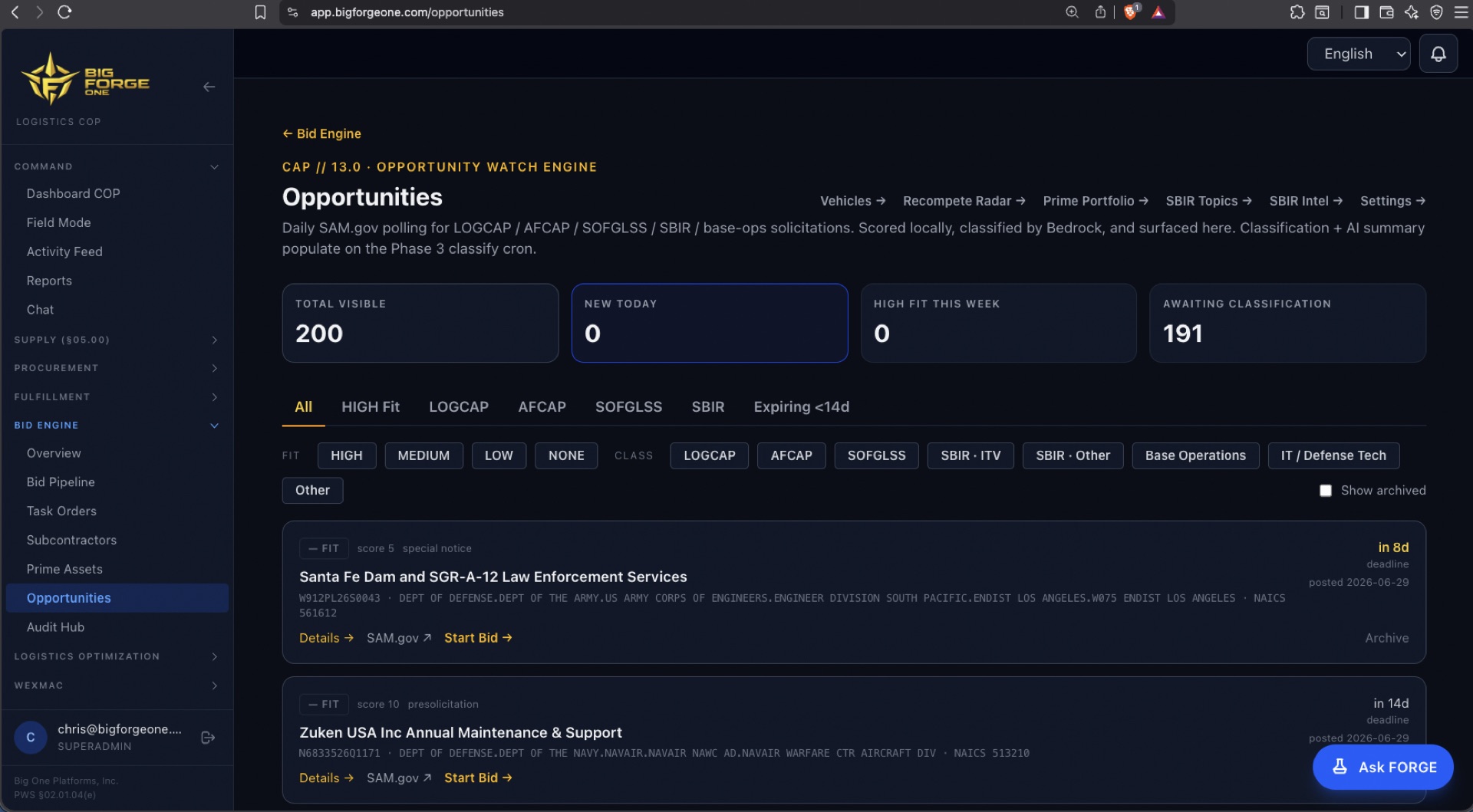This screenshot has width=1473, height=812.
Task: Expand the SUPPLY (§05.00) section
Action: [117, 340]
